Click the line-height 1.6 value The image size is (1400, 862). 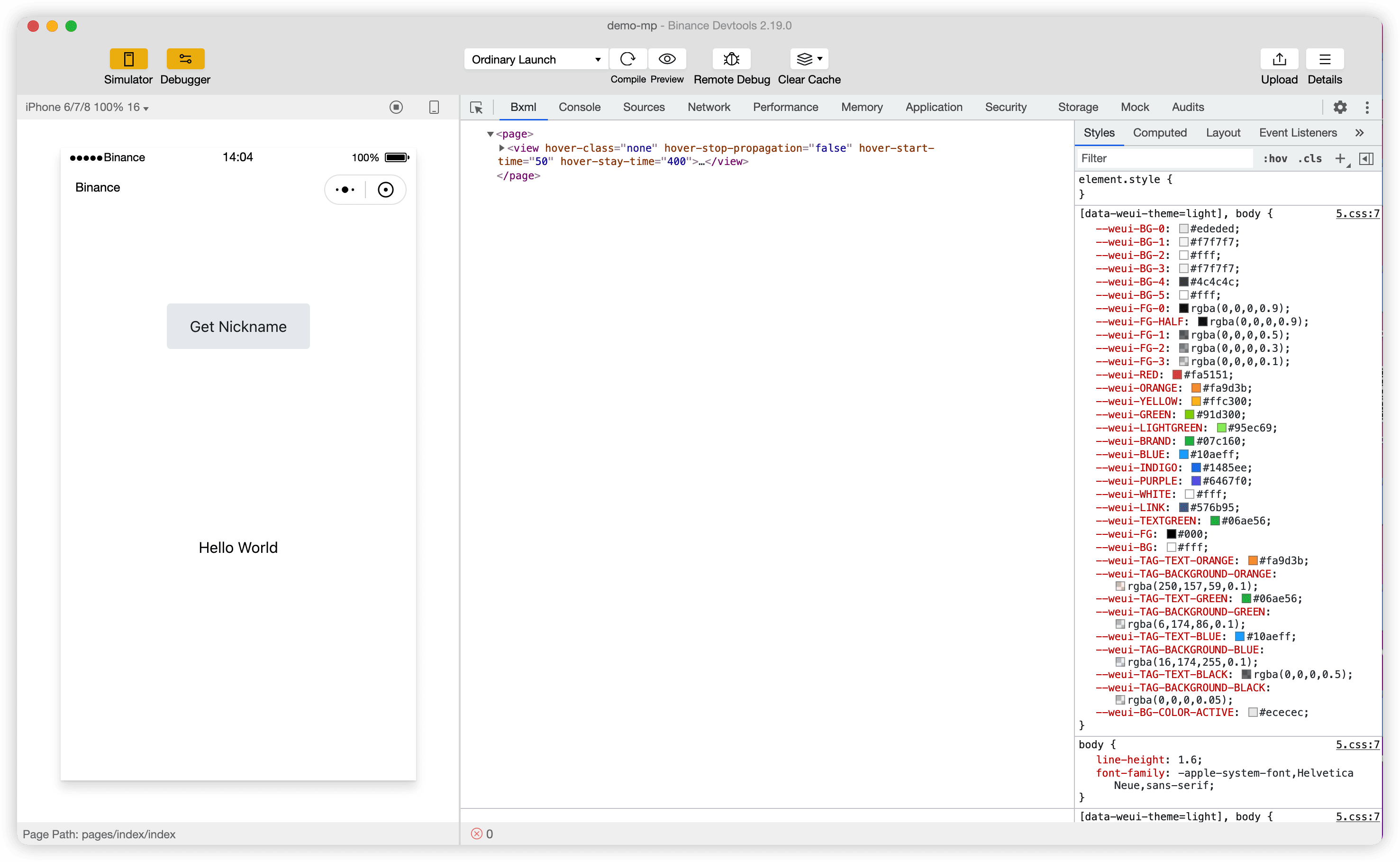(x=1189, y=760)
